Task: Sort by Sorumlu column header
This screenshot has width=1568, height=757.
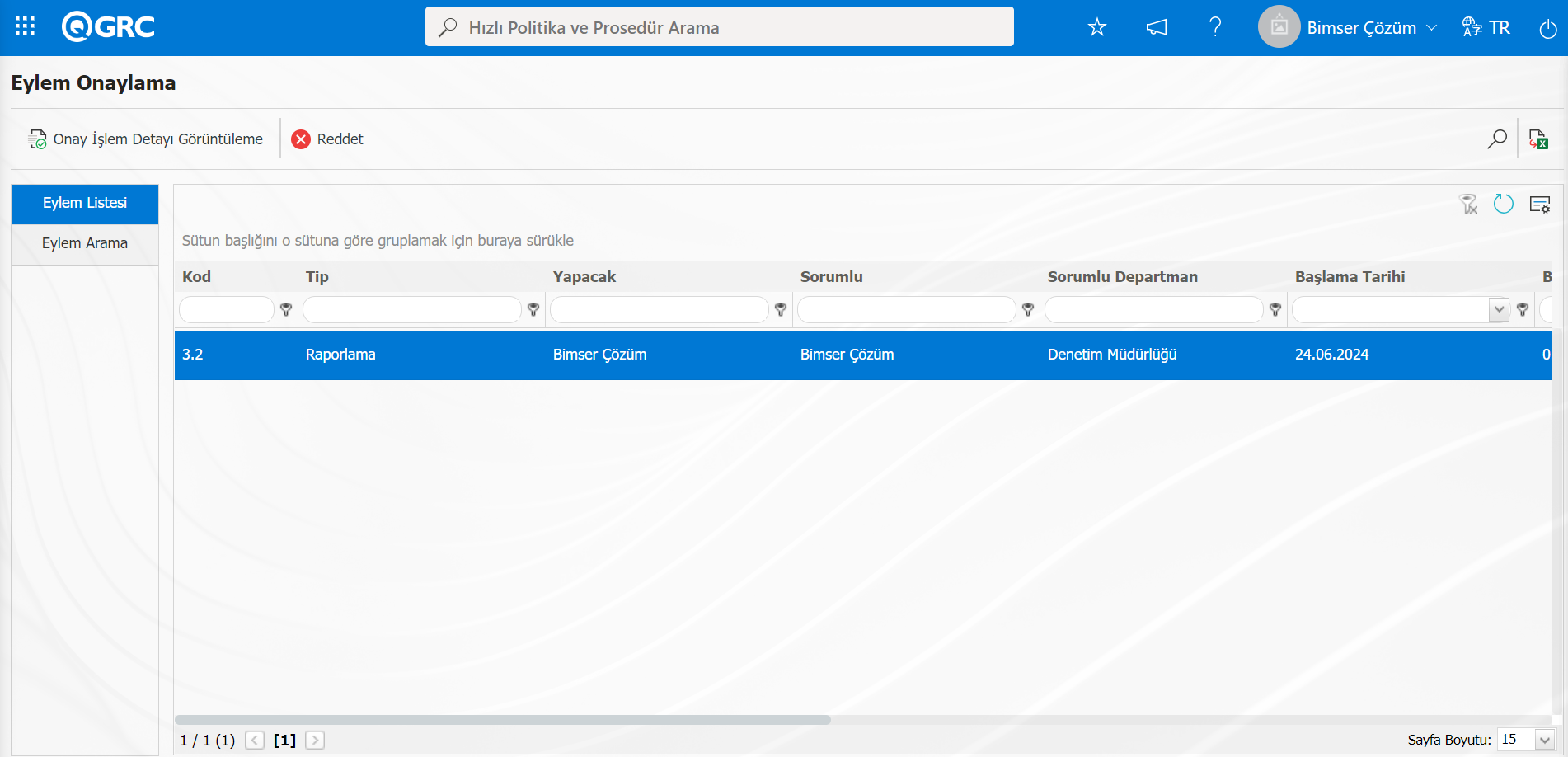Action: (x=831, y=276)
